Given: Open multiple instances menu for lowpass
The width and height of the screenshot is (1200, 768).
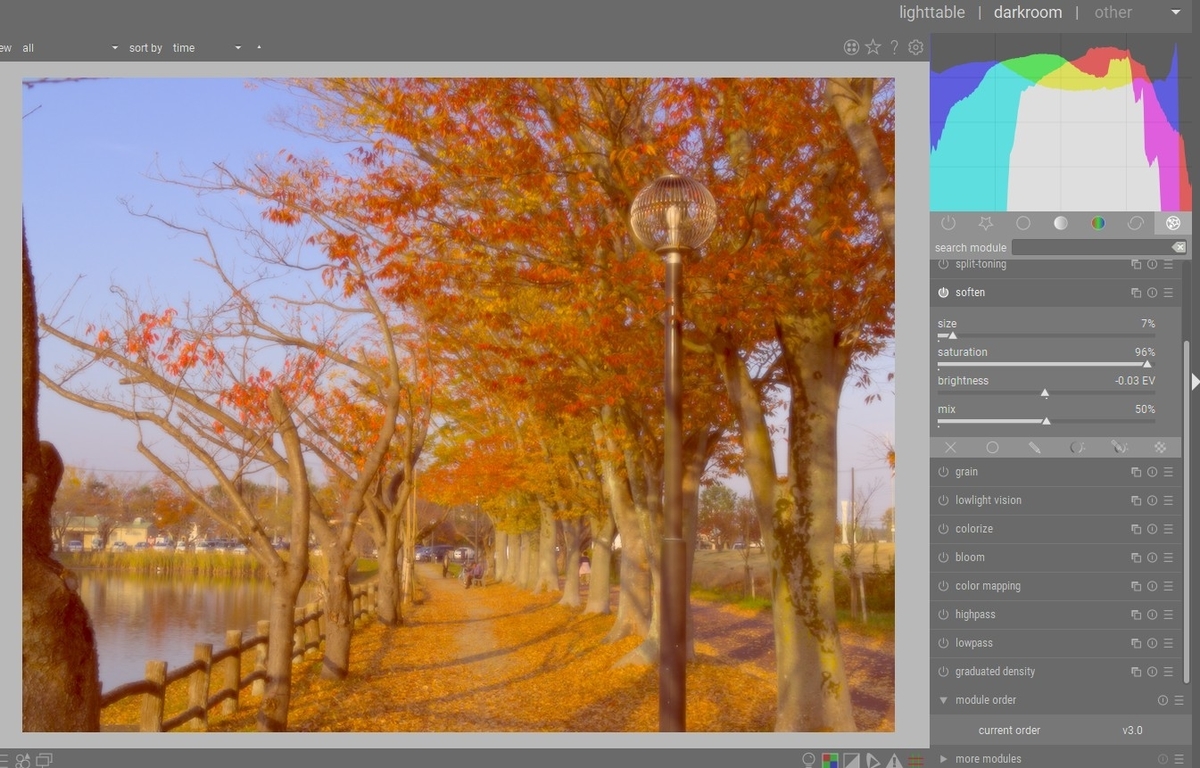Looking at the screenshot, I should coord(1136,643).
